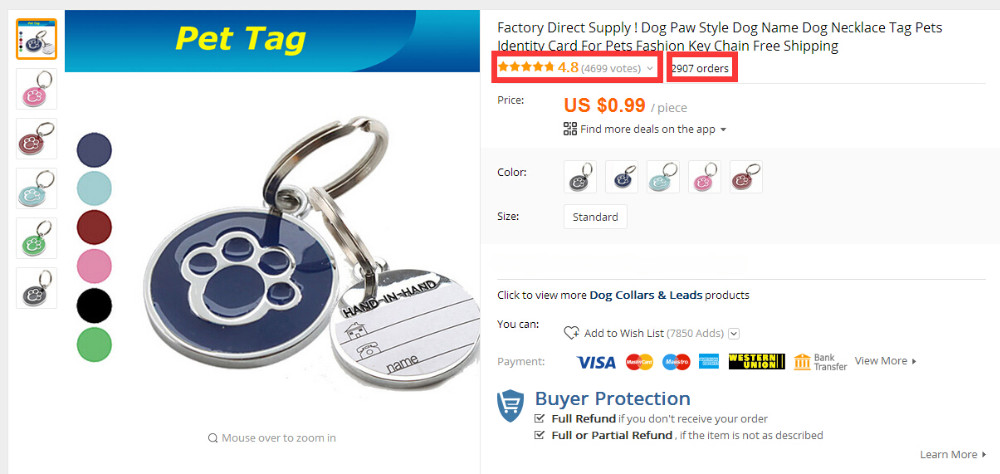This screenshot has height=474, width=1000.
Task: Click the heart Add to Wish List icon
Action: [x=571, y=333]
